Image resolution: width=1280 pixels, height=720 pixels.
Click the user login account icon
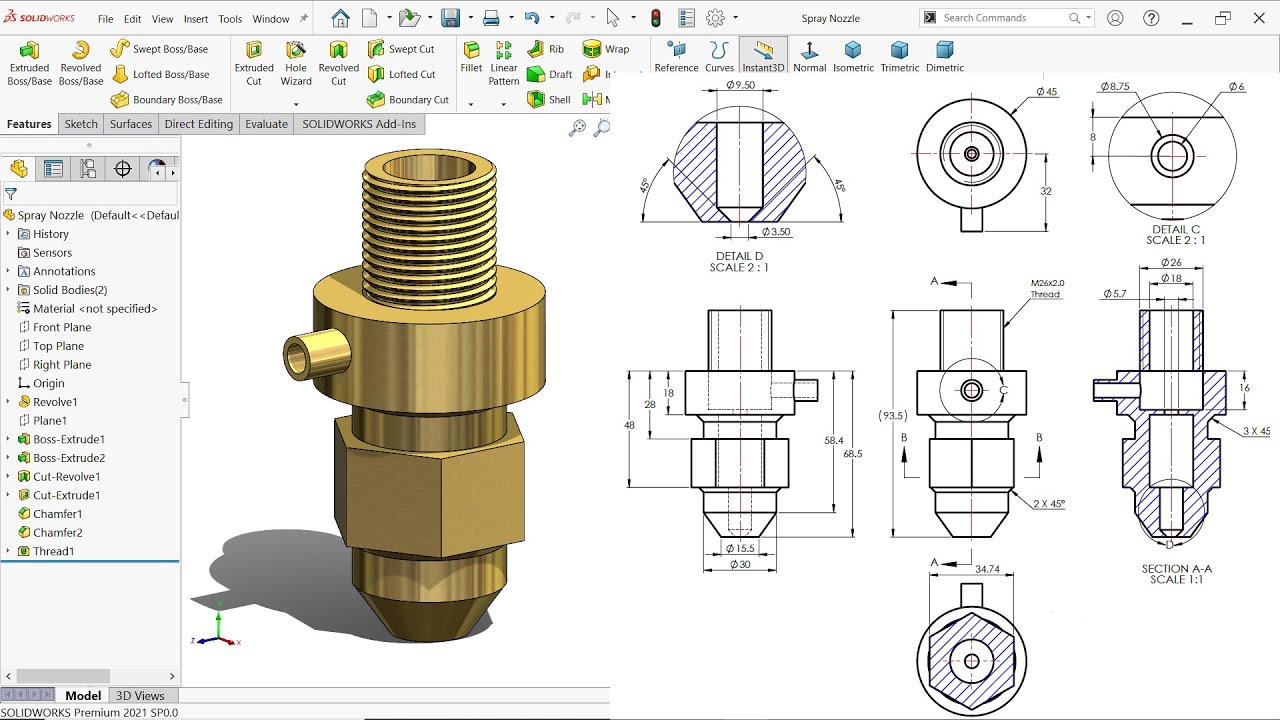1115,18
